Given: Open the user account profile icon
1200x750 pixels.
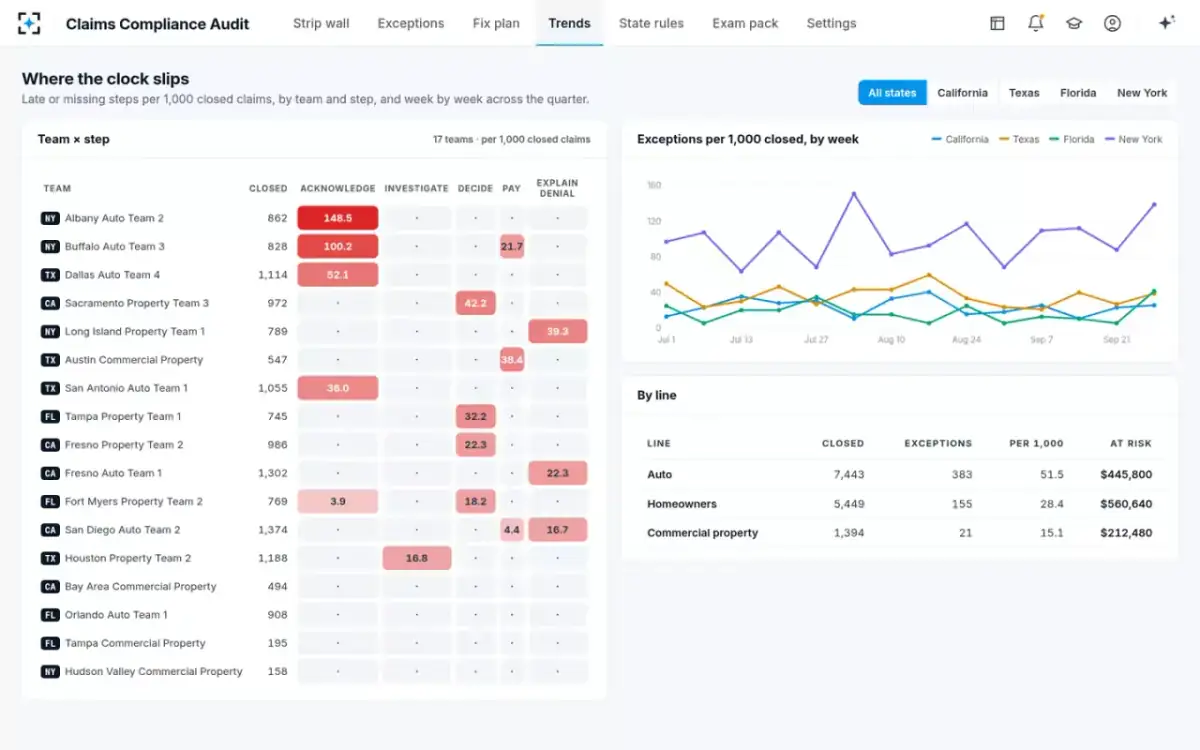Looking at the screenshot, I should click(x=1112, y=23).
